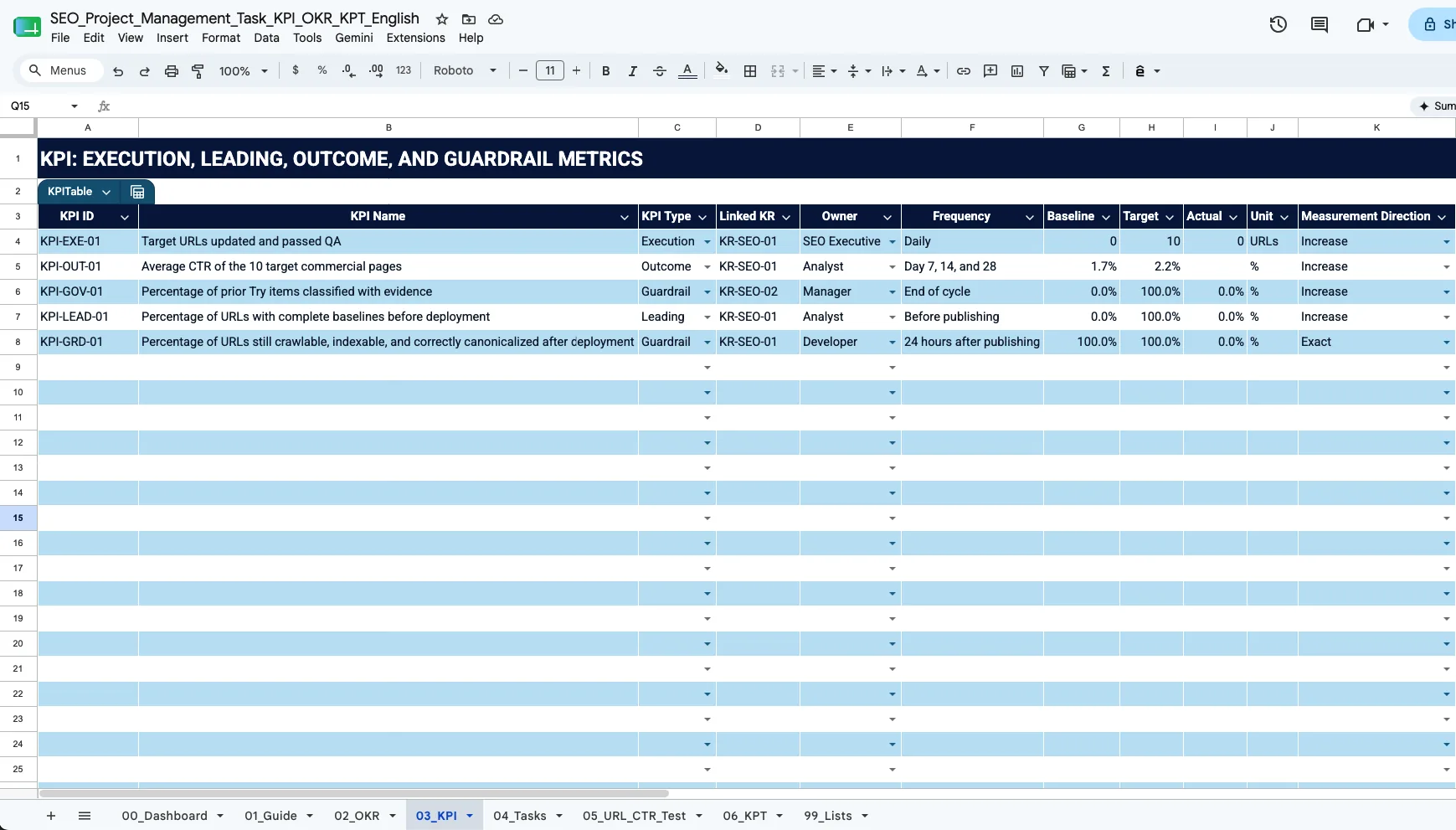Switch to 05_URL_CTR_Test sheet
This screenshot has width=1456, height=830.
tap(634, 816)
